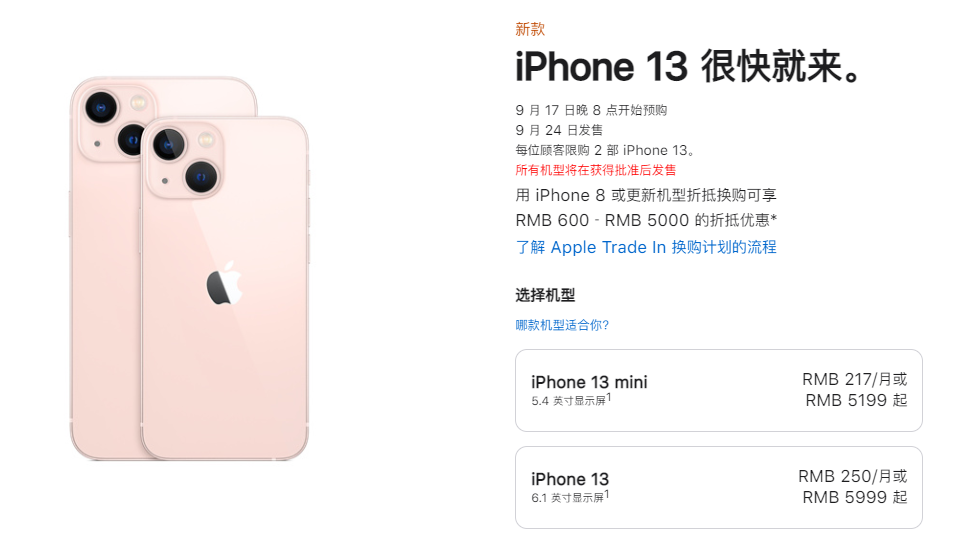Click the top-left camera lens of rear iPhone

point(101,108)
